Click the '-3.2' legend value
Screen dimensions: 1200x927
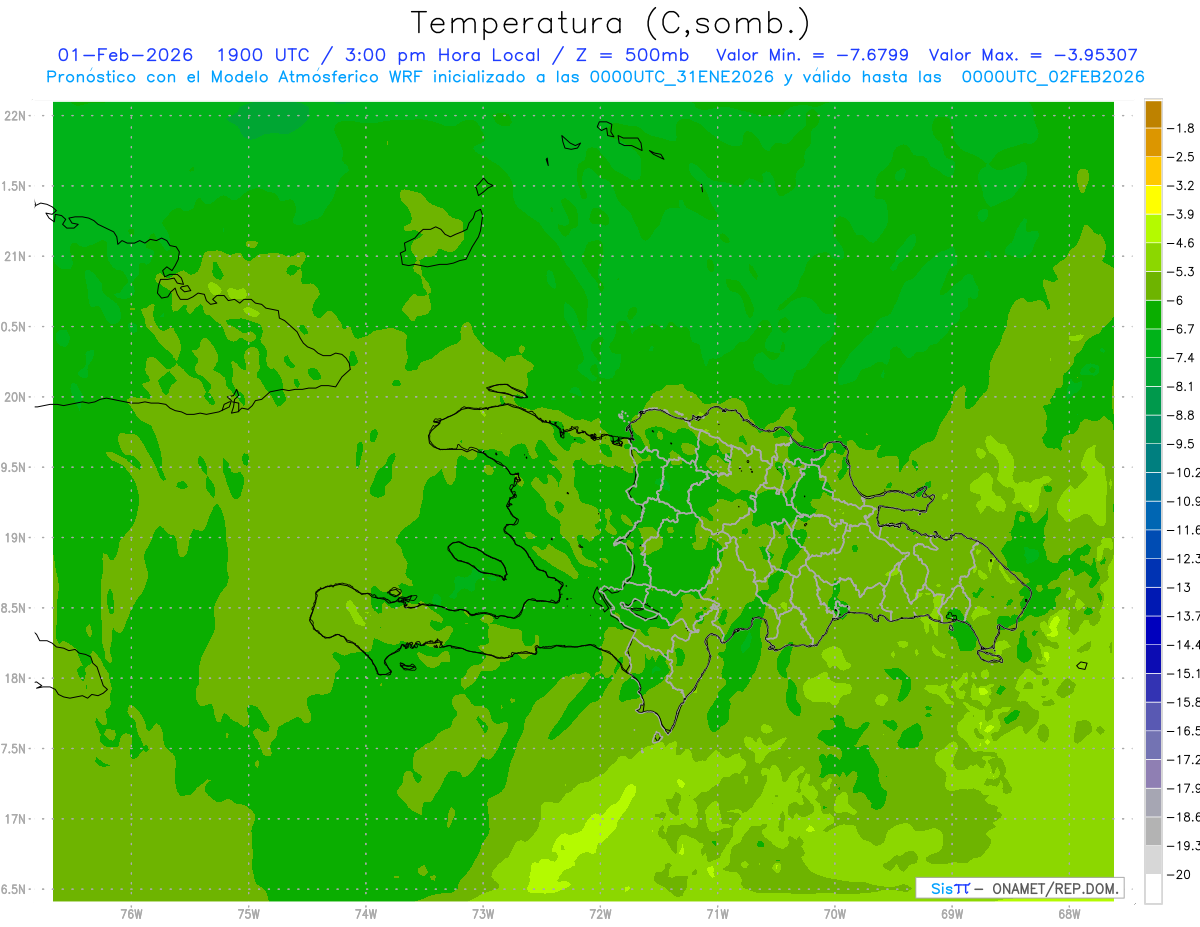(x=1180, y=186)
